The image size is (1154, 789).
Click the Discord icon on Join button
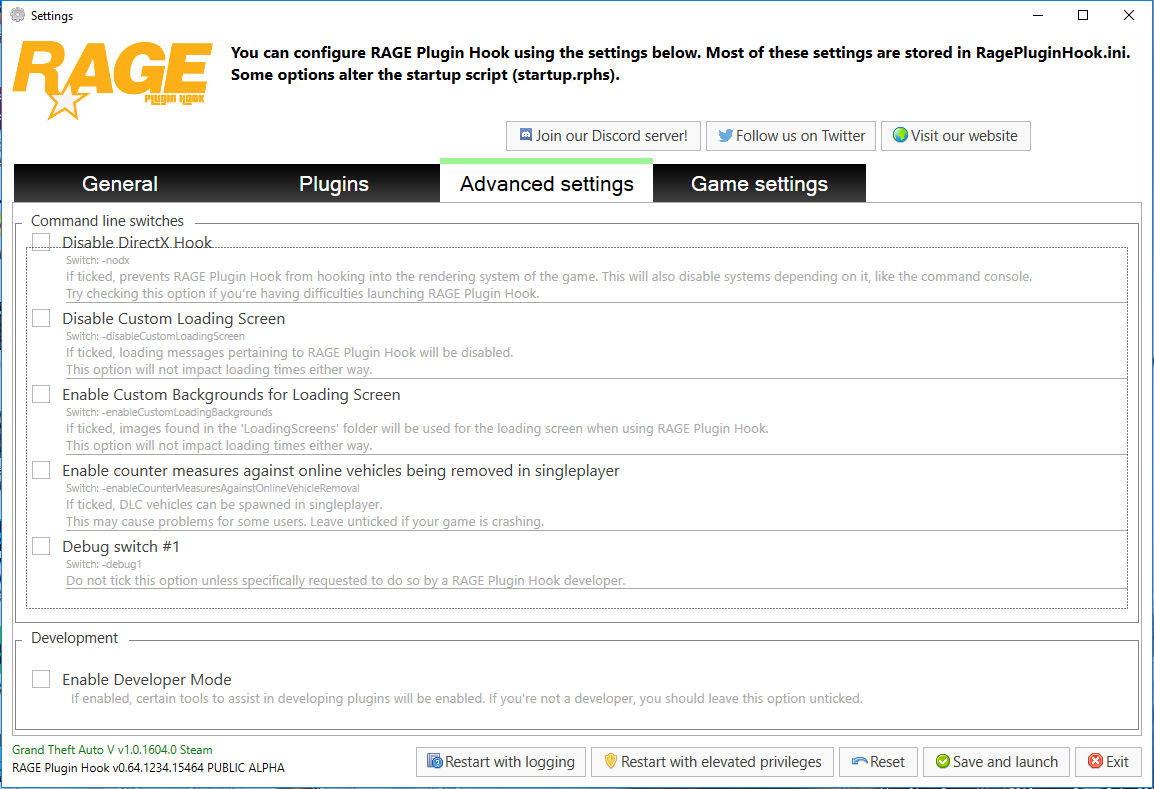[x=525, y=136]
